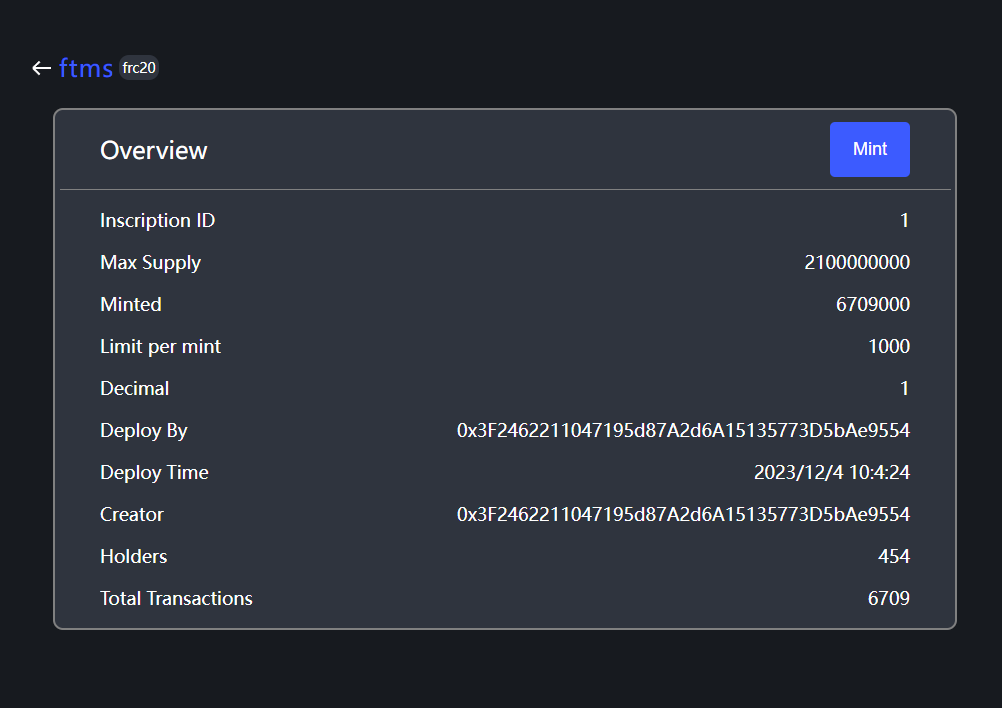The height and width of the screenshot is (708, 1002).
Task: Select the limit value 1000
Action: click(889, 346)
